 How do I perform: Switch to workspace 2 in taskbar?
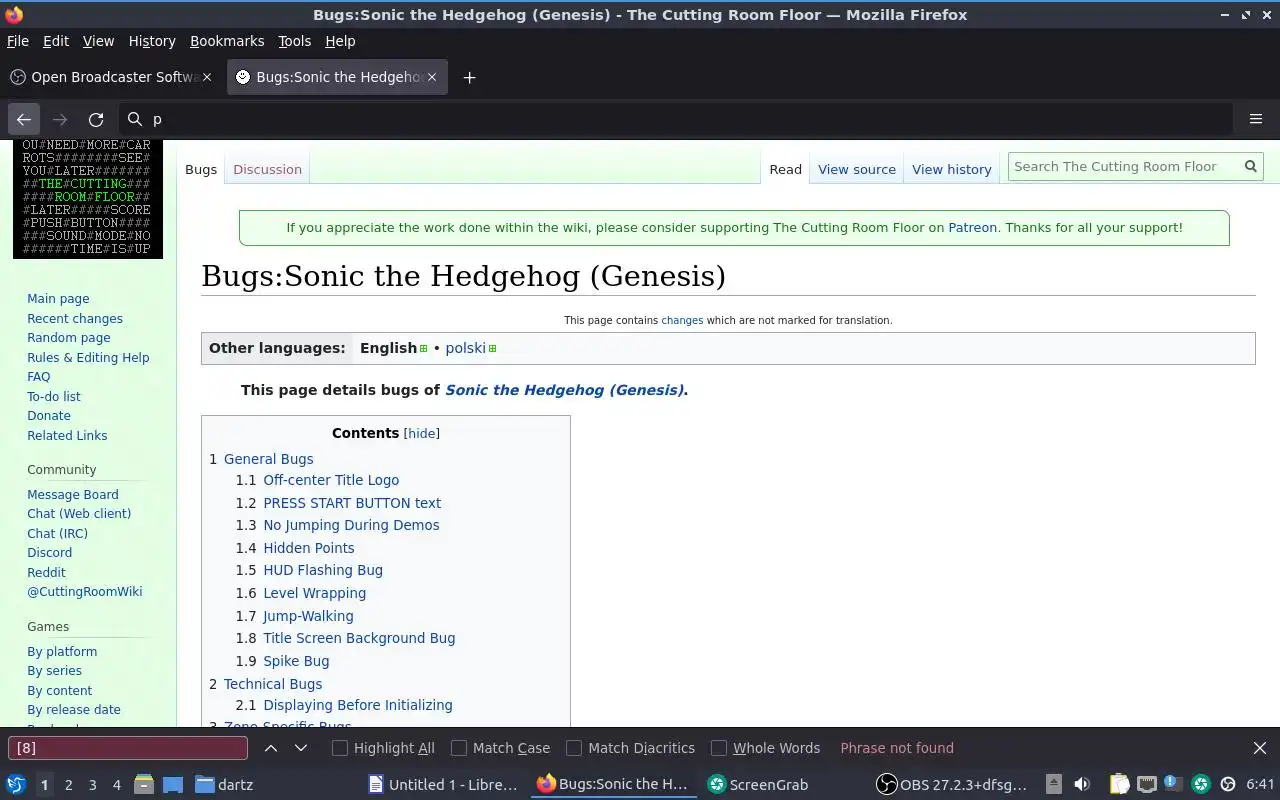pos(69,785)
